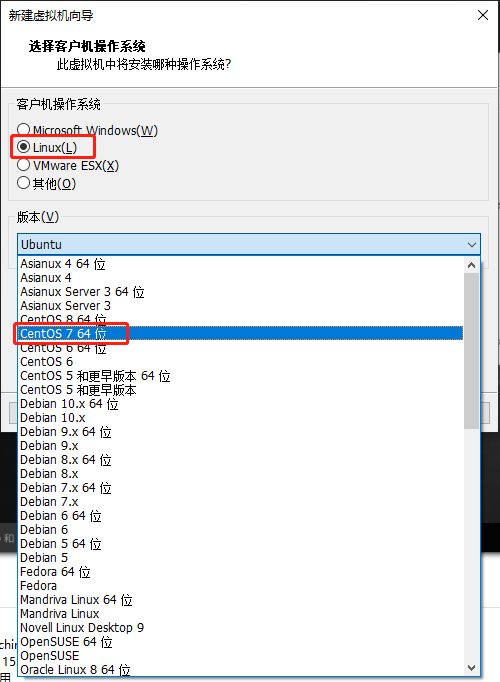Image resolution: width=500 pixels, height=682 pixels.
Task: Select Novell Linux Desktop 9 entry
Action: coord(241,628)
